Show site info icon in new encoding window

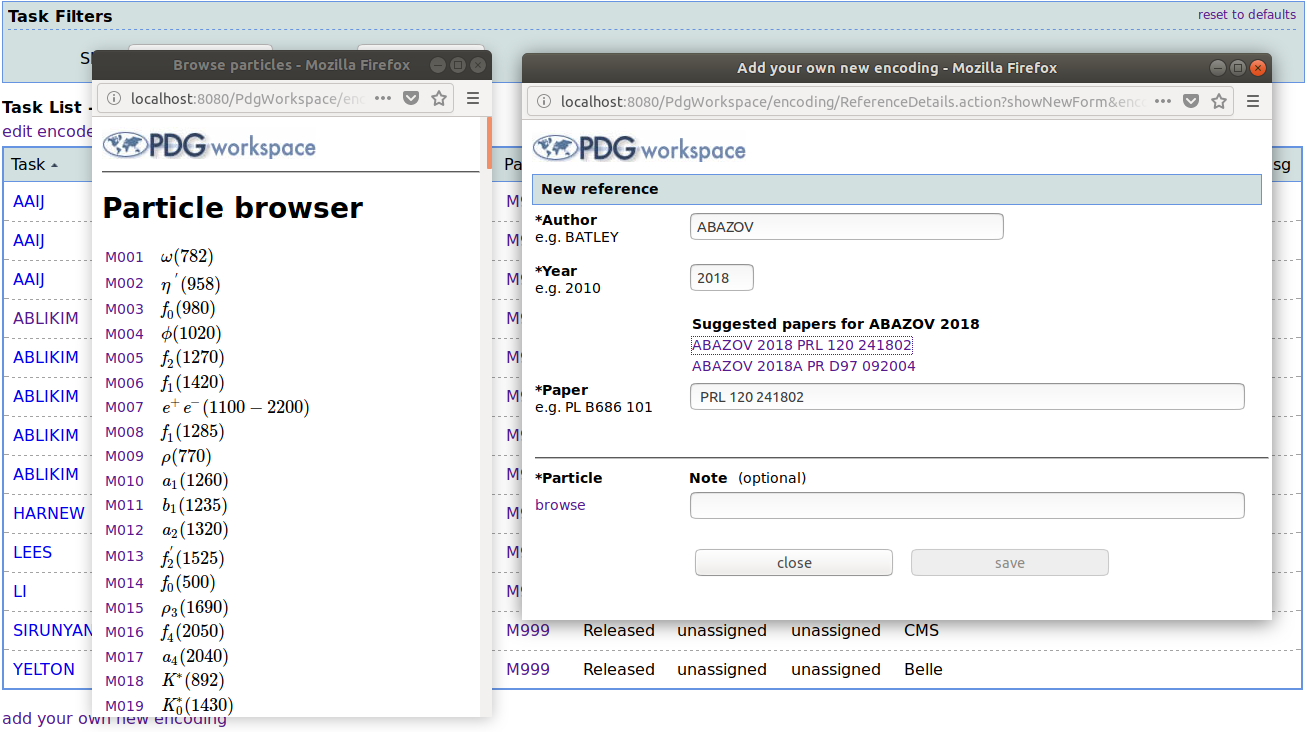(544, 101)
